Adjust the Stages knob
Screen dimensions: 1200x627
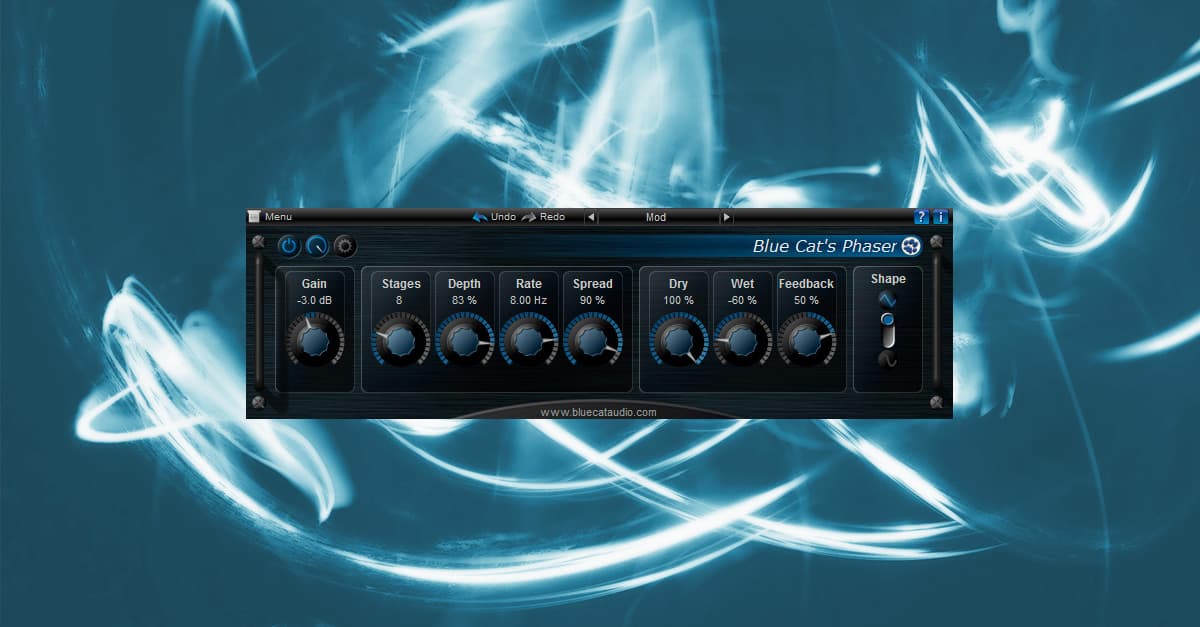pyautogui.click(x=400, y=342)
